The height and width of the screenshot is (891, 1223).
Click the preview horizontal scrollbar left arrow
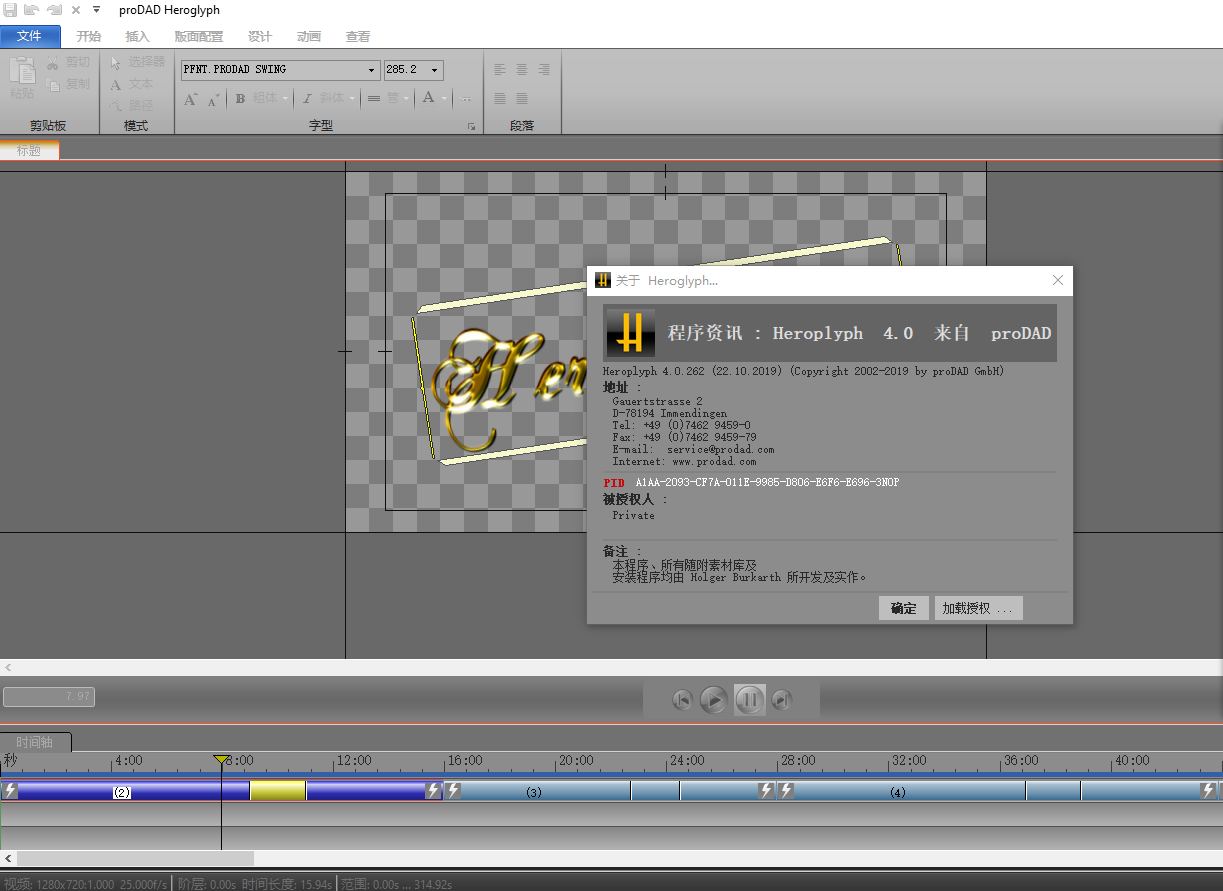[8, 667]
